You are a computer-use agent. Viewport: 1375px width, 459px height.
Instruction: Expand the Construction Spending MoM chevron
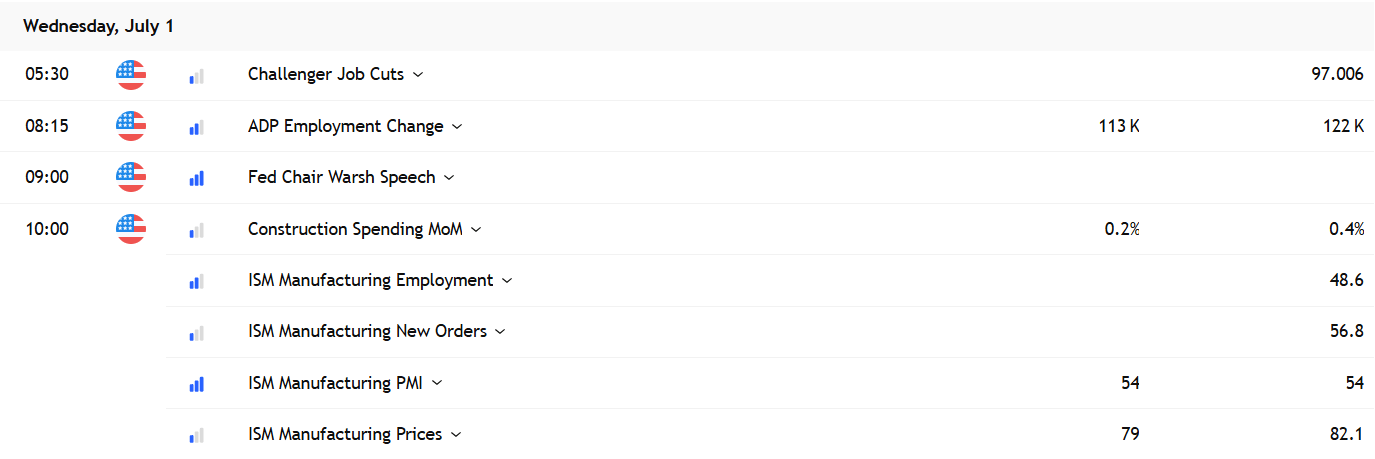[x=476, y=230]
